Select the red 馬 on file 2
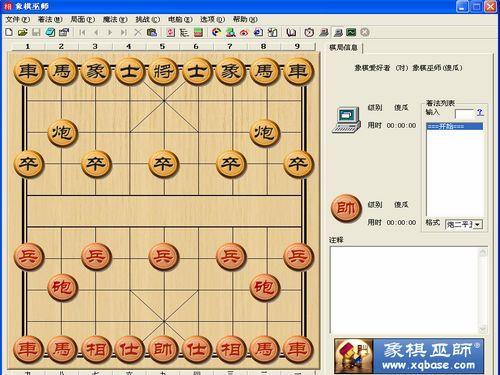Image resolution: width=500 pixels, height=375 pixels. pos(62,349)
